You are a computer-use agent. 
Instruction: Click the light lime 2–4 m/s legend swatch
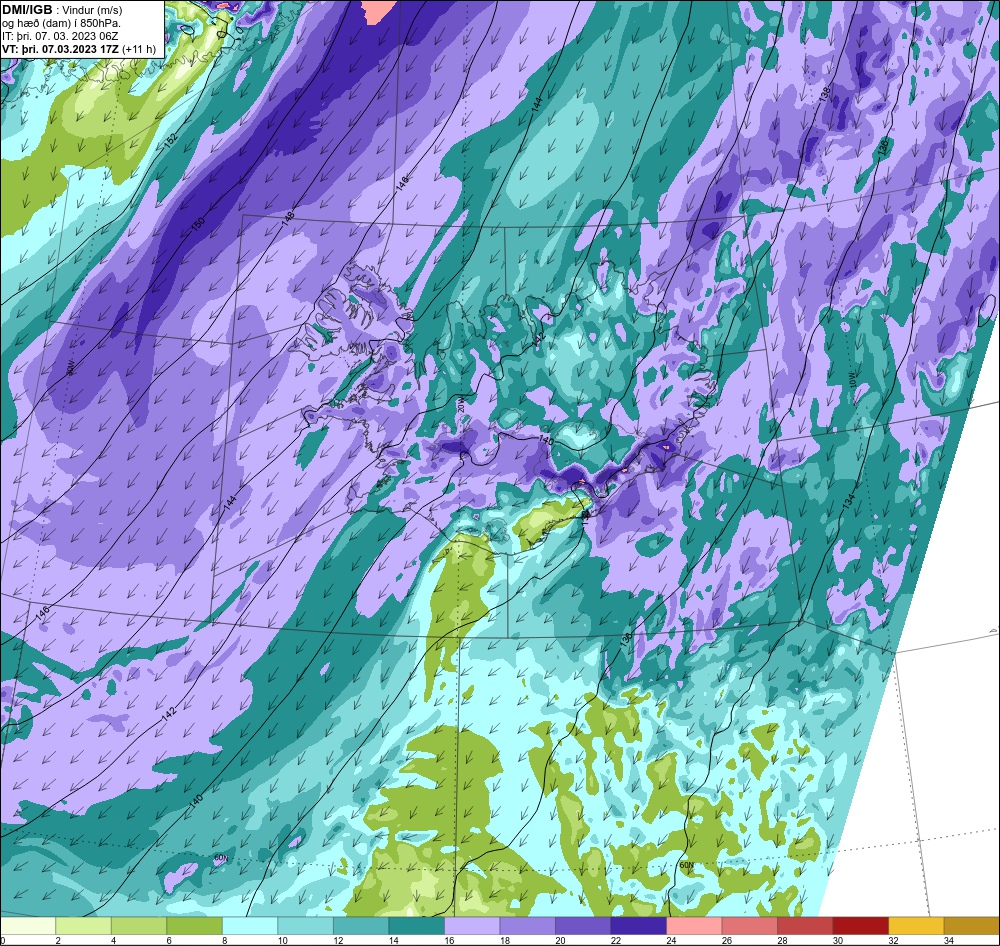coord(84,926)
